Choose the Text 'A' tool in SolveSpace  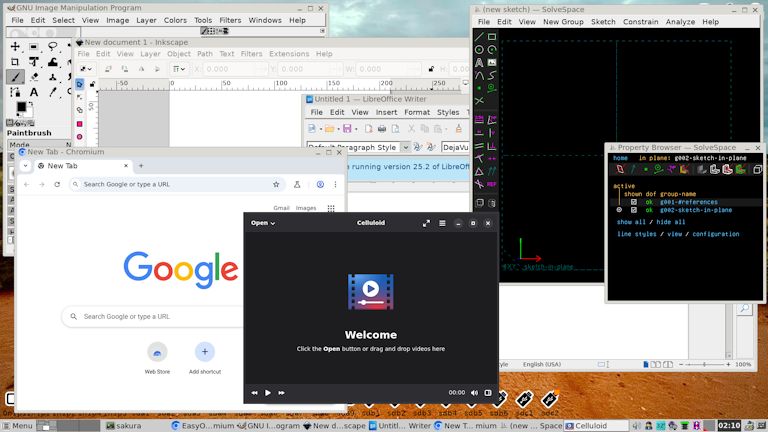479,62
